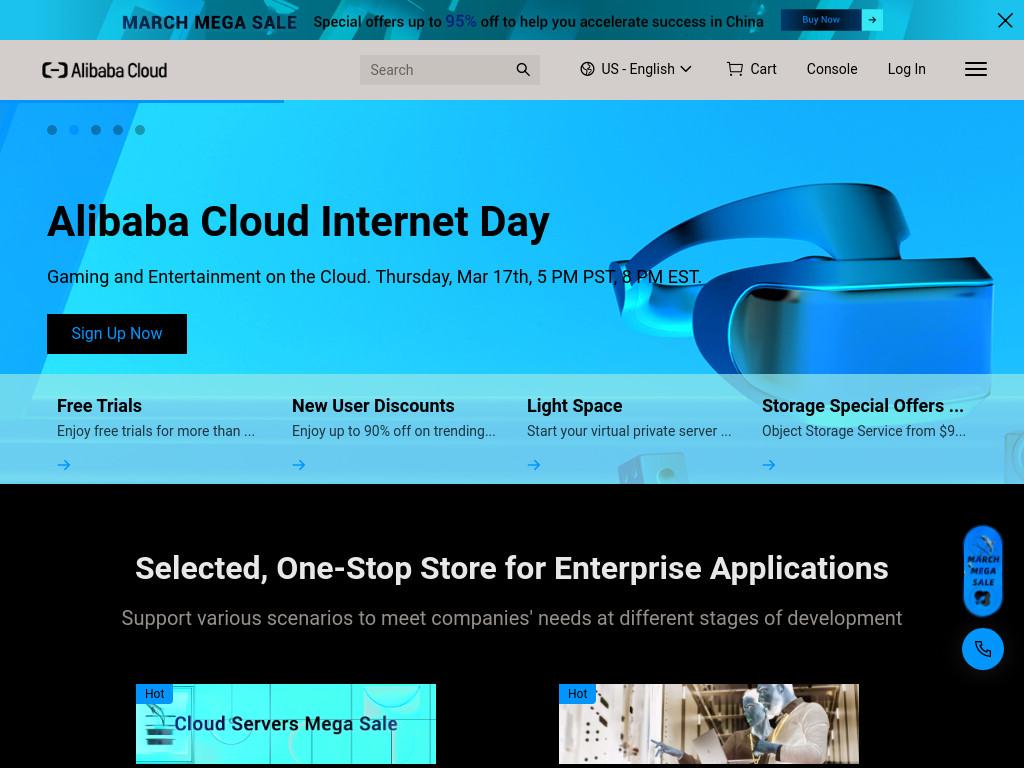Screen dimensions: 1024x768
Task: Open the Hot card with robot image
Action: coord(709,724)
